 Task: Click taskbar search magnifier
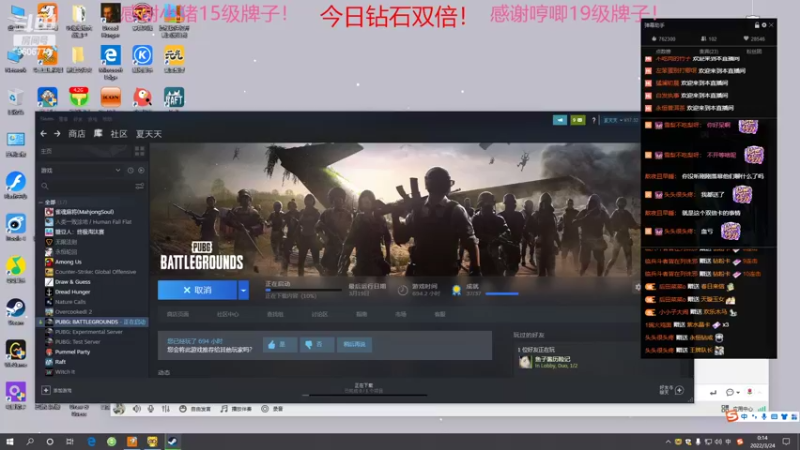pos(30,441)
